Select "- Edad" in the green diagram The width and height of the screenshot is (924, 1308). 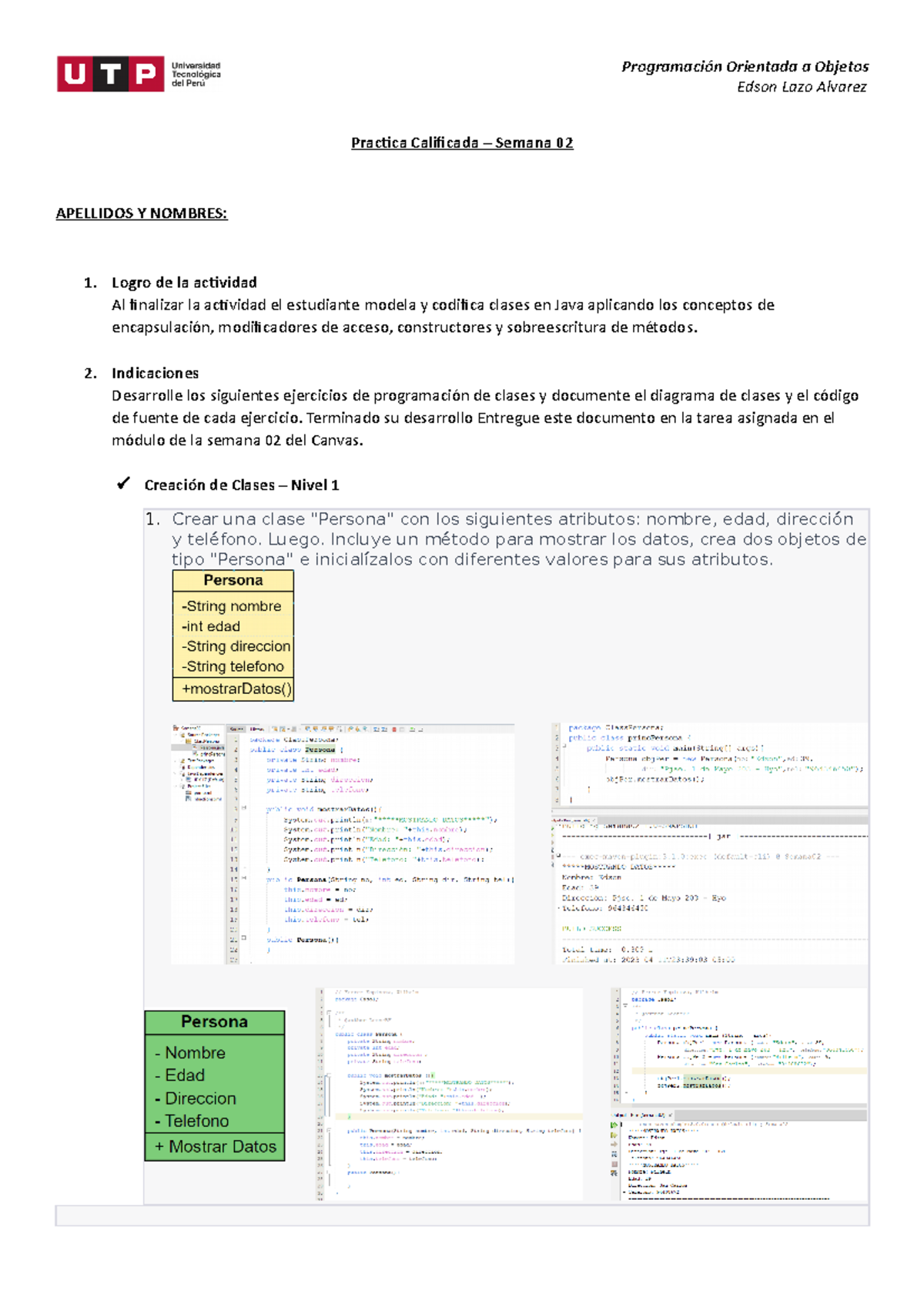(180, 1075)
